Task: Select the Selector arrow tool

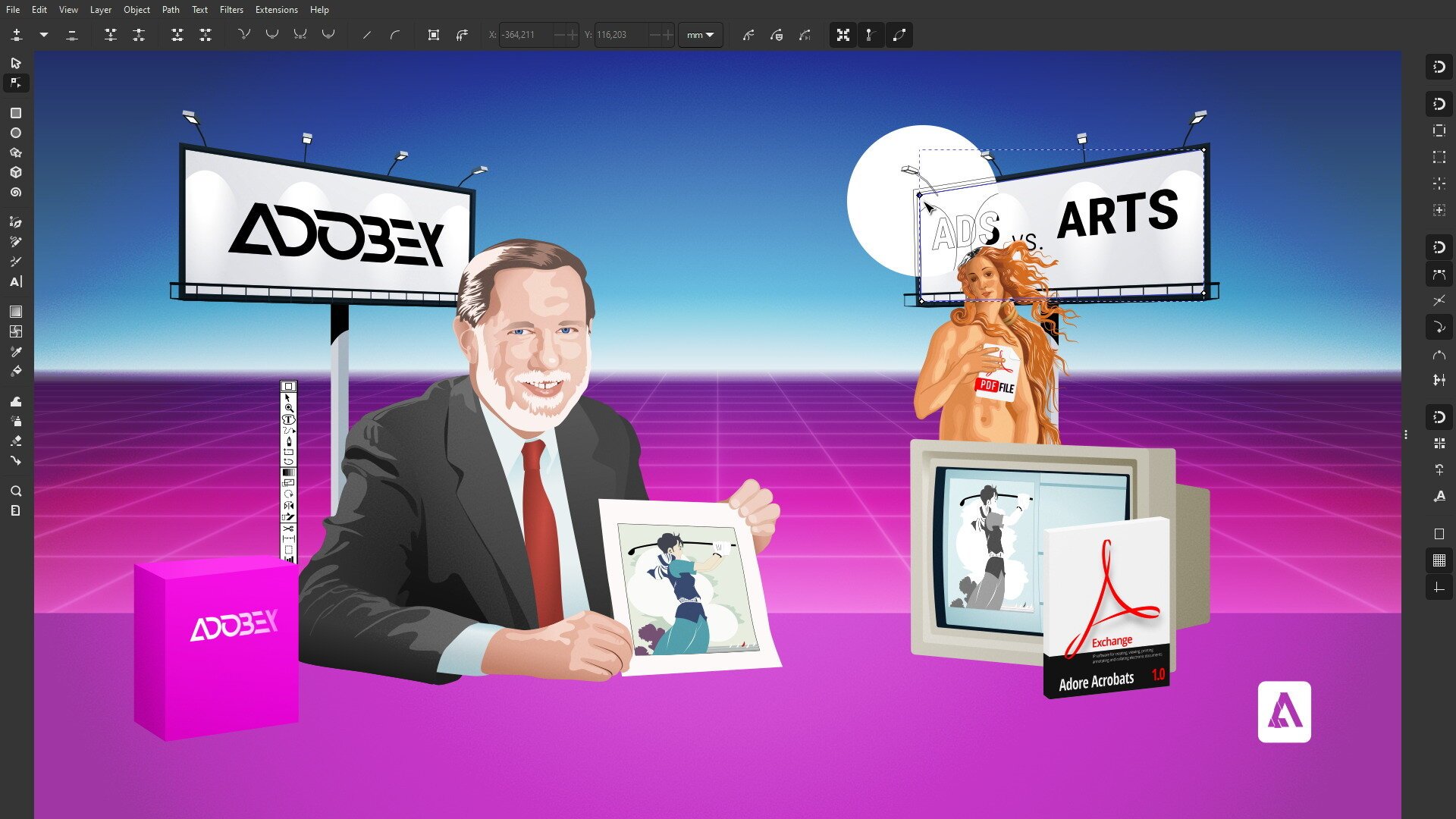Action: 16,63
